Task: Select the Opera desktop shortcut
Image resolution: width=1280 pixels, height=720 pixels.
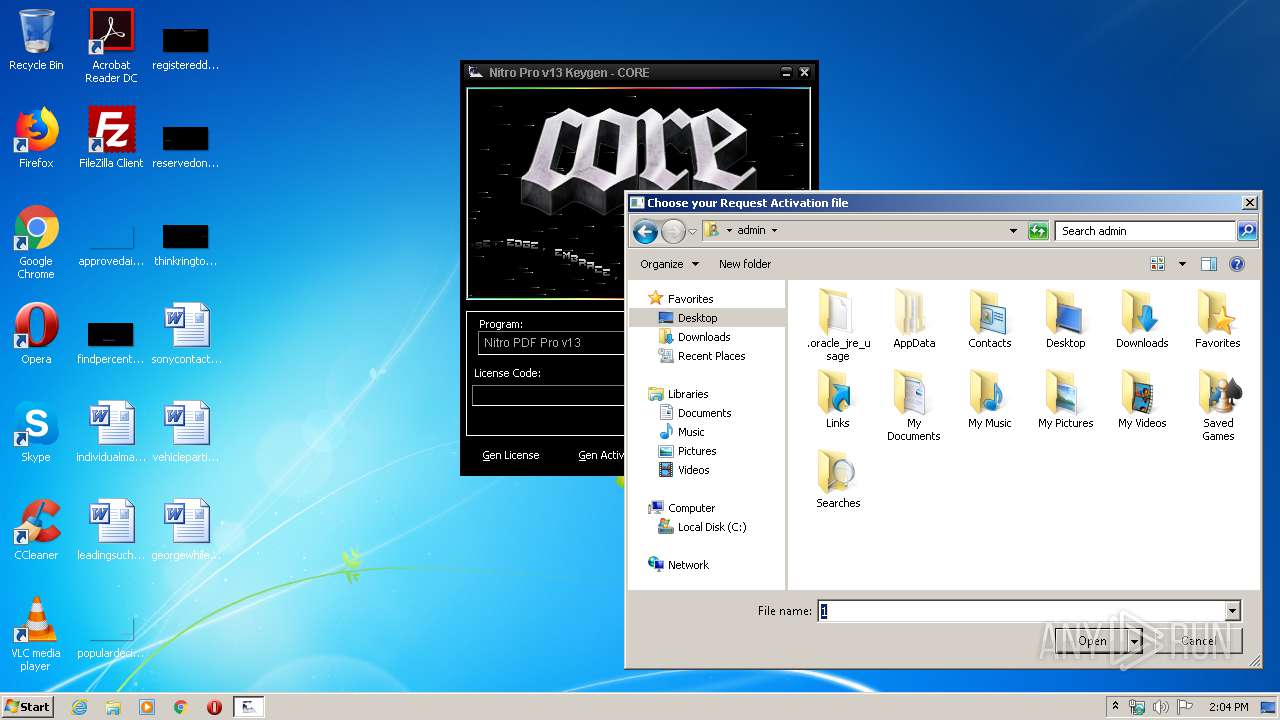Action: click(36, 334)
